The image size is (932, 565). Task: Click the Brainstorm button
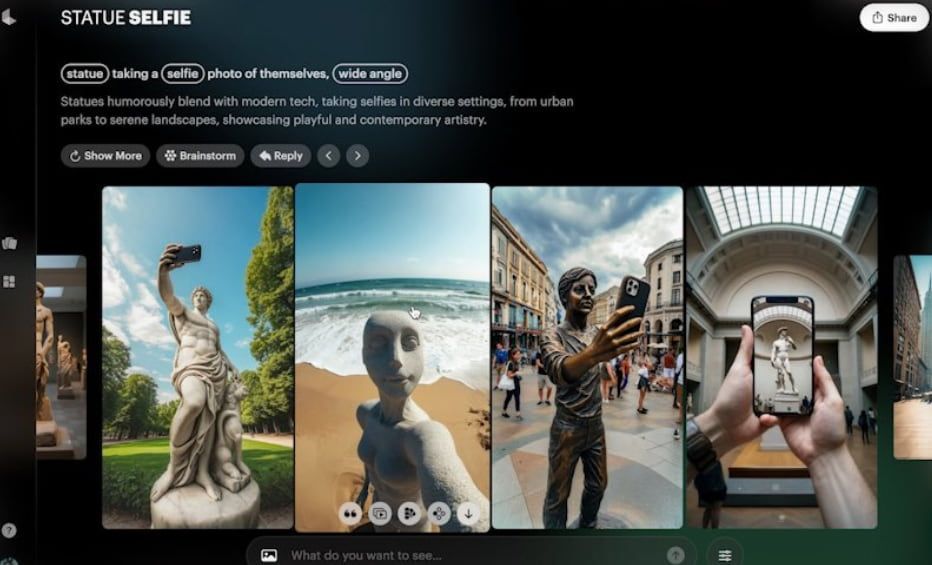(200, 156)
